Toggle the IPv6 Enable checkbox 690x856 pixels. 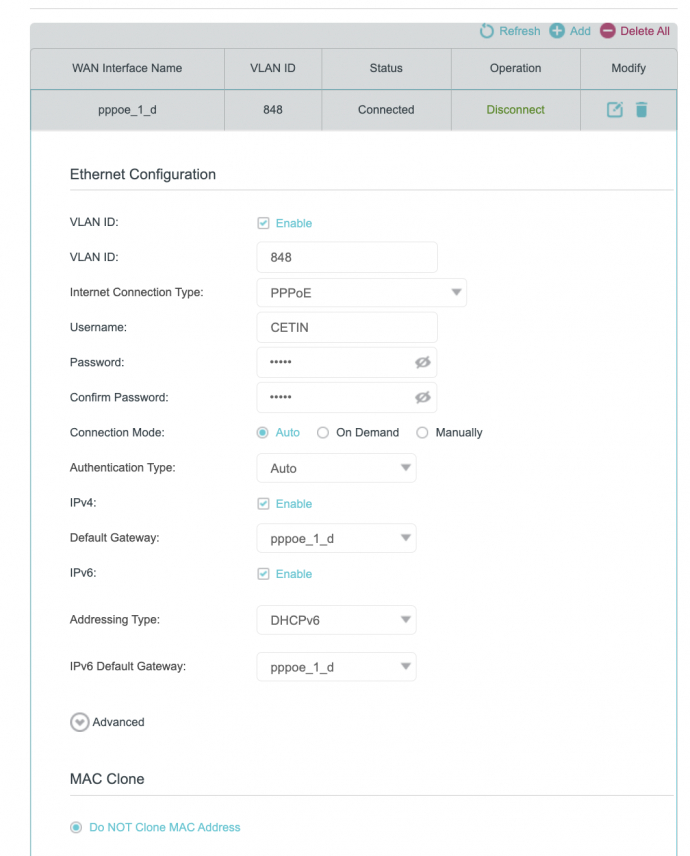[x=263, y=574]
